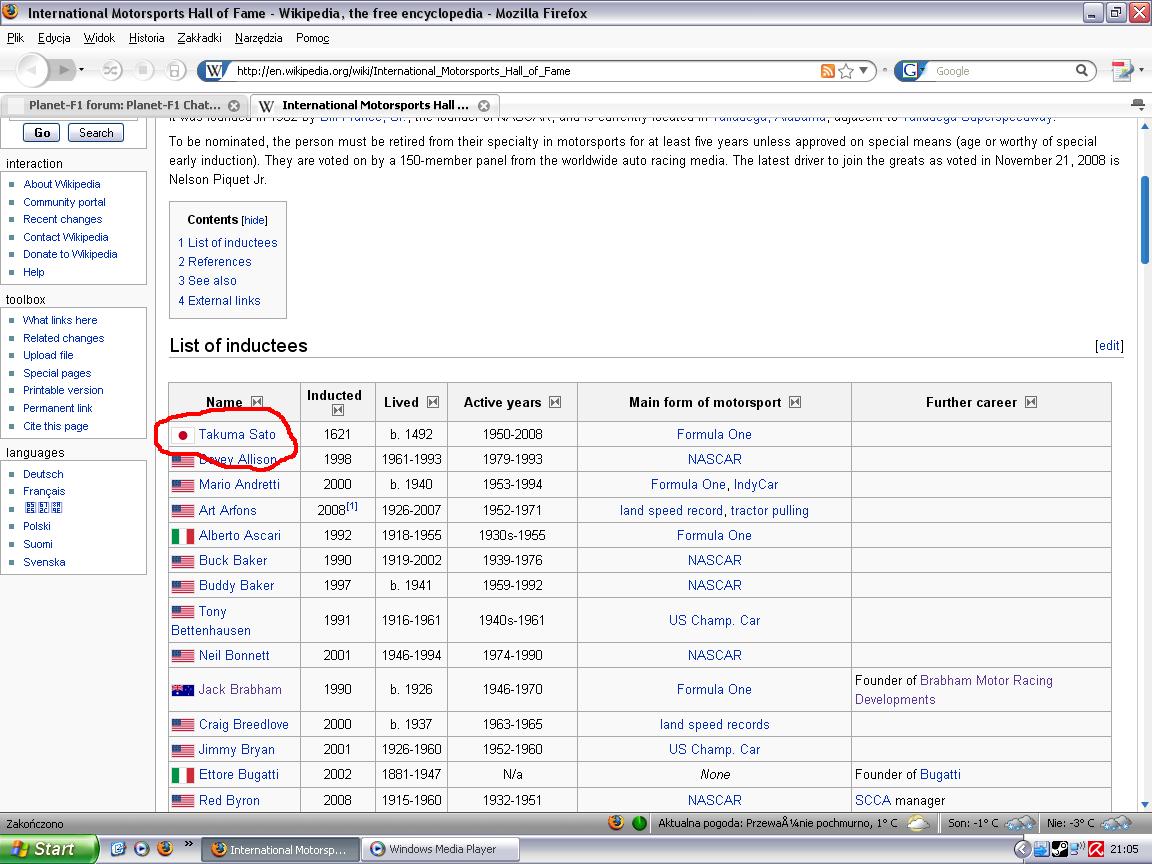Sort table by Lived column icon
The image size is (1152, 864).
tap(433, 402)
